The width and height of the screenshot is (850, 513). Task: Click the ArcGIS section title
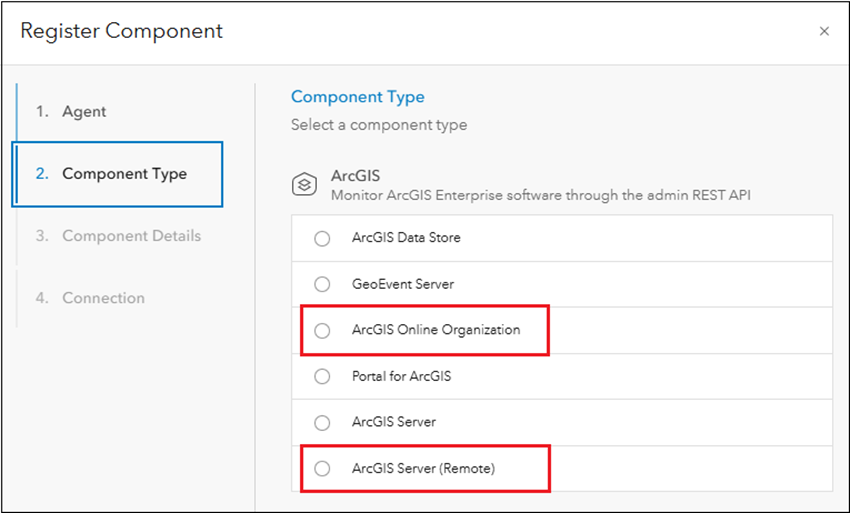355,175
